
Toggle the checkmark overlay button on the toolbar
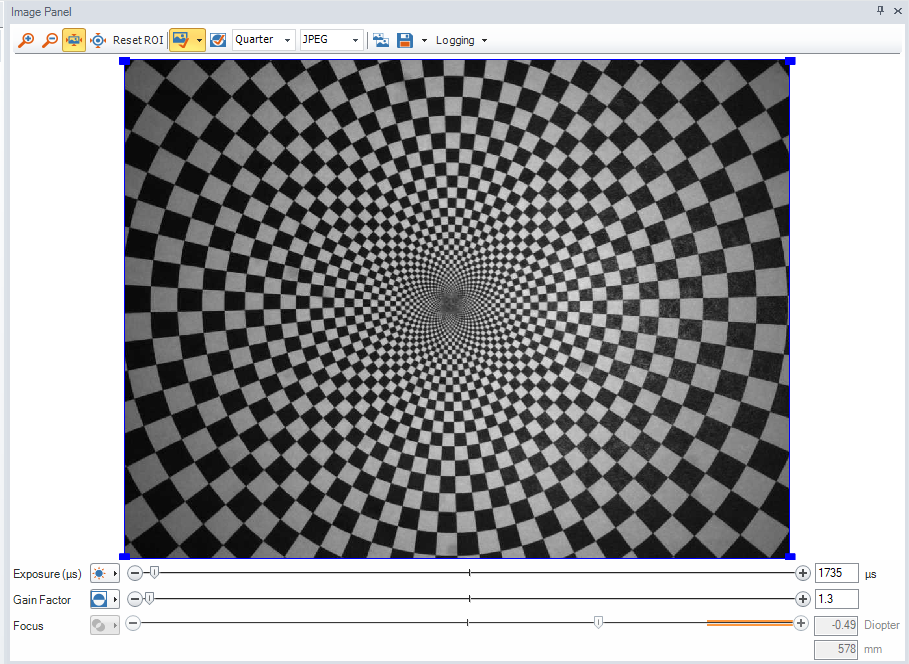(x=218, y=40)
